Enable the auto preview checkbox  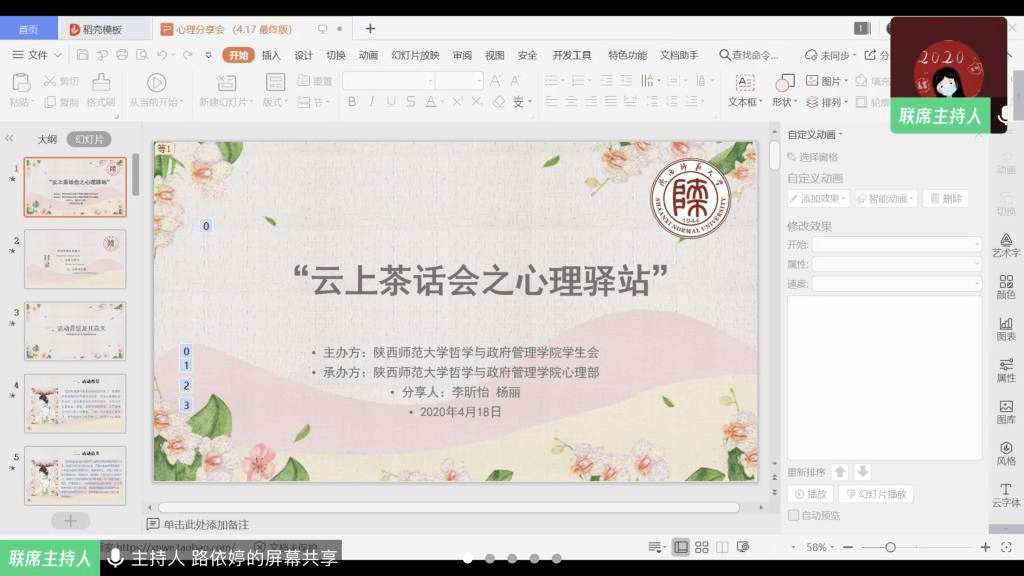(x=793, y=515)
